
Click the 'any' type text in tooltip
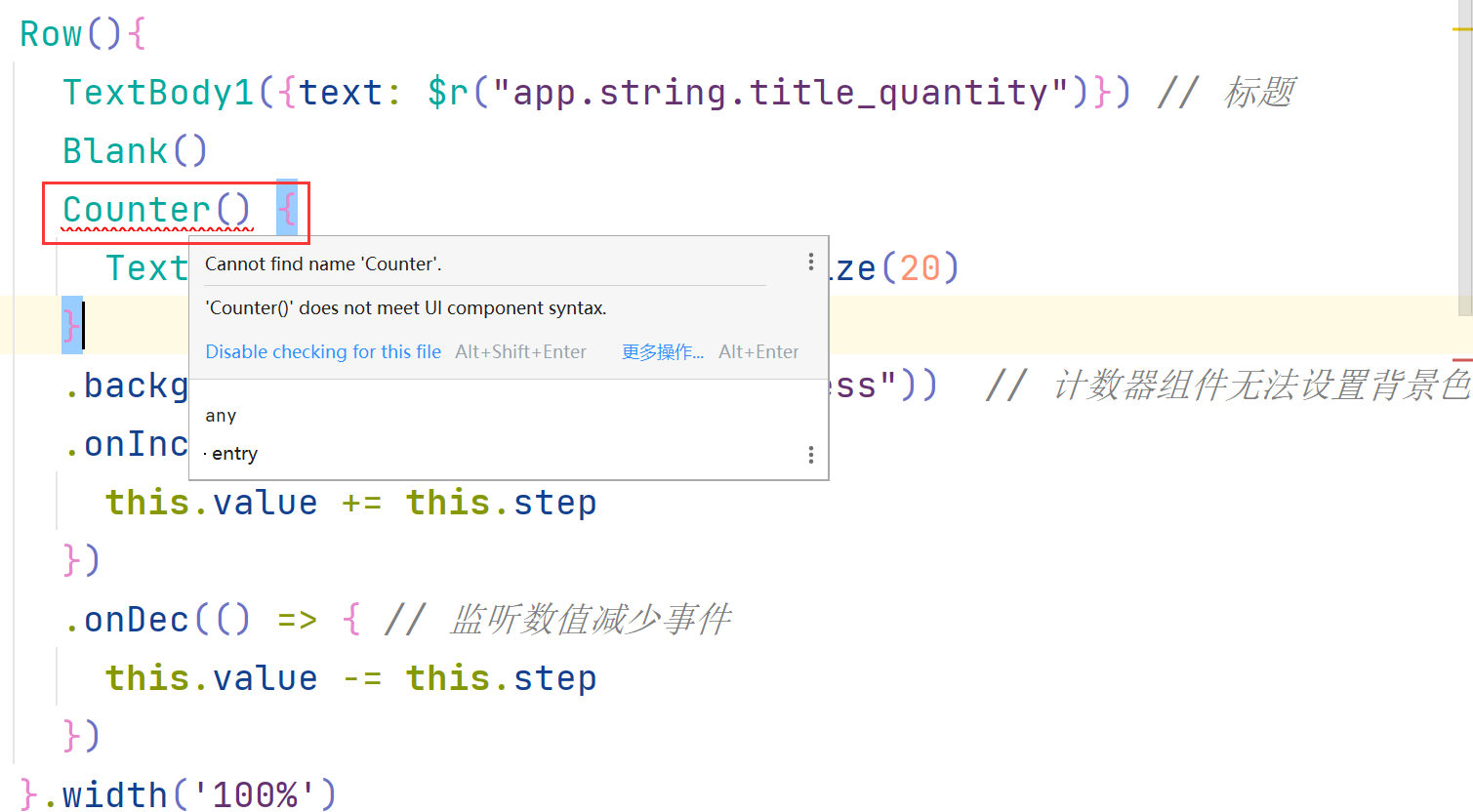click(x=221, y=416)
